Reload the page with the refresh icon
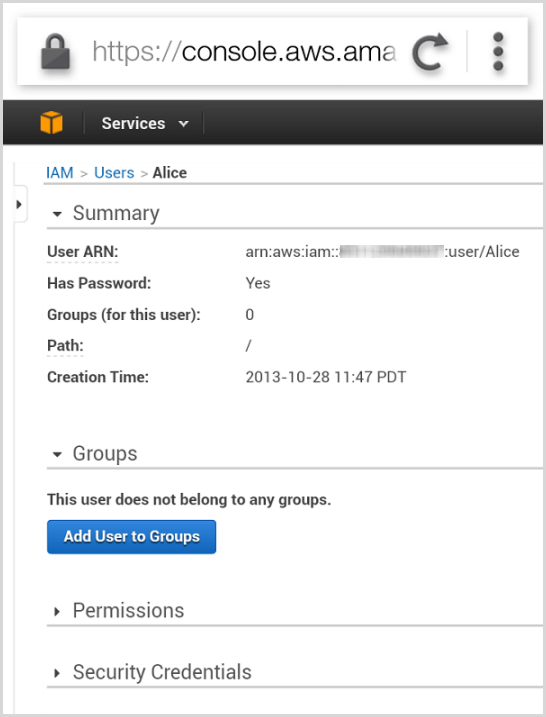 click(x=429, y=52)
